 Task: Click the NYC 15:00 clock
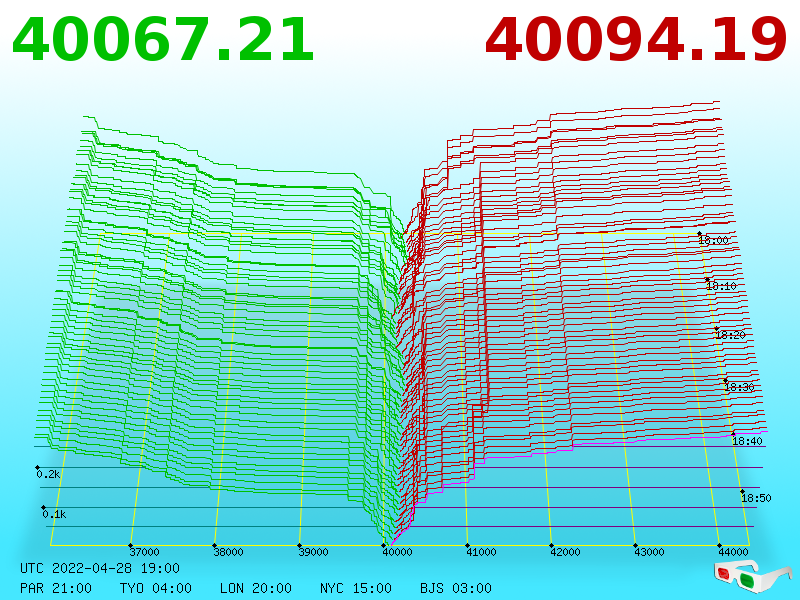pyautogui.click(x=356, y=588)
